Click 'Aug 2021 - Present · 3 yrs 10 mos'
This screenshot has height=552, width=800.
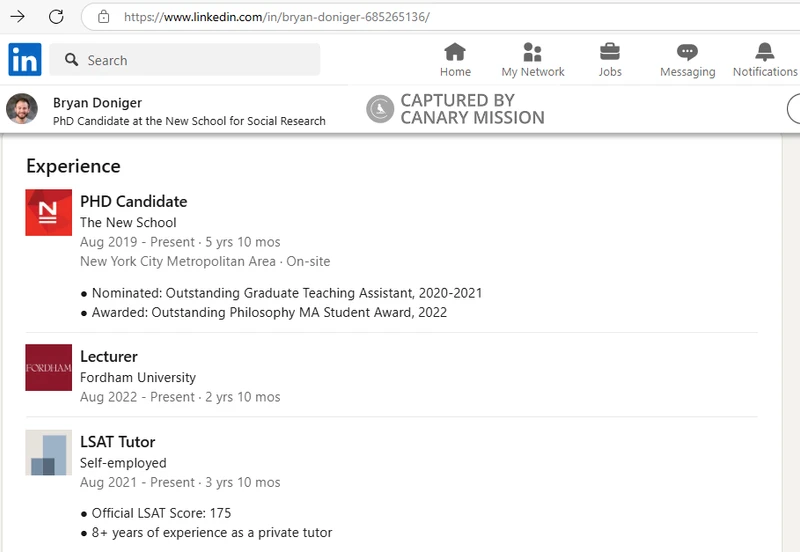180,482
